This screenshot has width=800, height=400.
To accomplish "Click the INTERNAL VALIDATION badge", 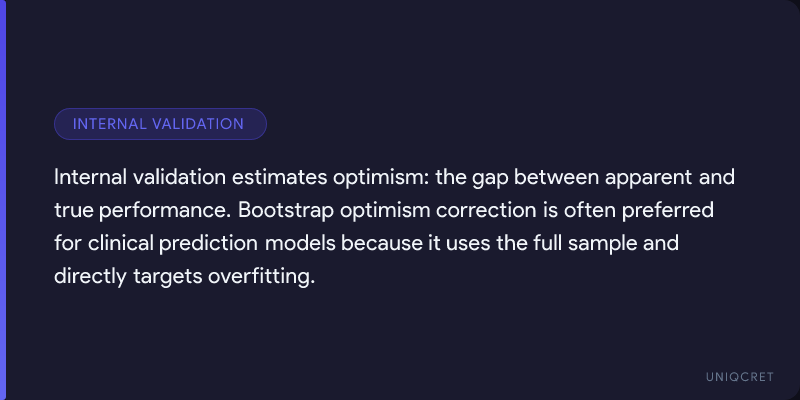I will 160,124.
